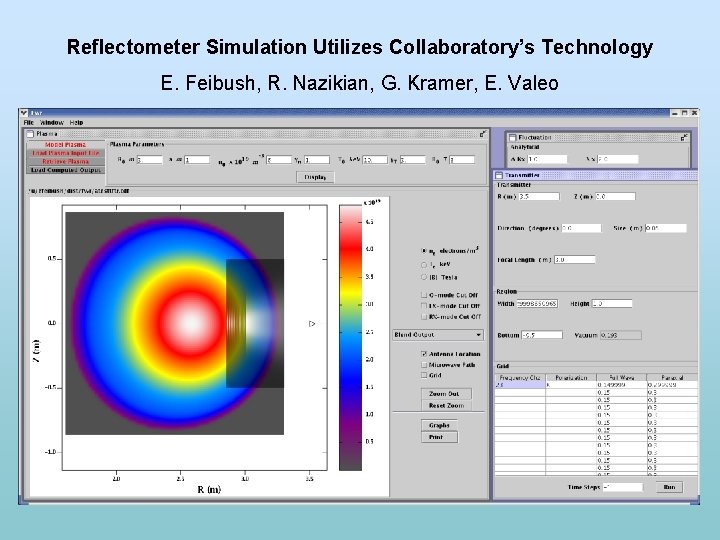The height and width of the screenshot is (540, 720).
Task: Click the Time Steps field
Action: click(622, 487)
